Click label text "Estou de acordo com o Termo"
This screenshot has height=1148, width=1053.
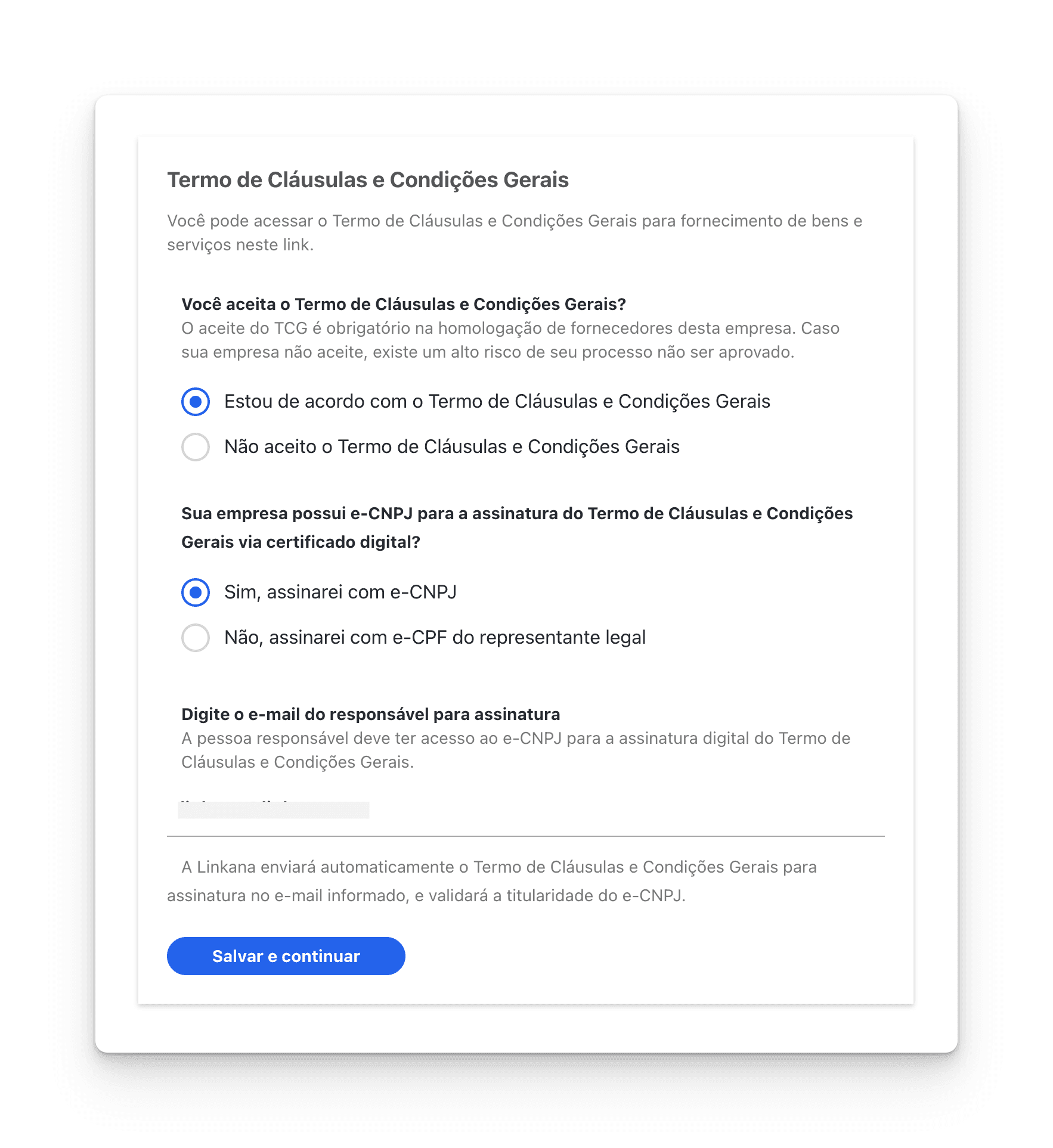[x=497, y=401]
